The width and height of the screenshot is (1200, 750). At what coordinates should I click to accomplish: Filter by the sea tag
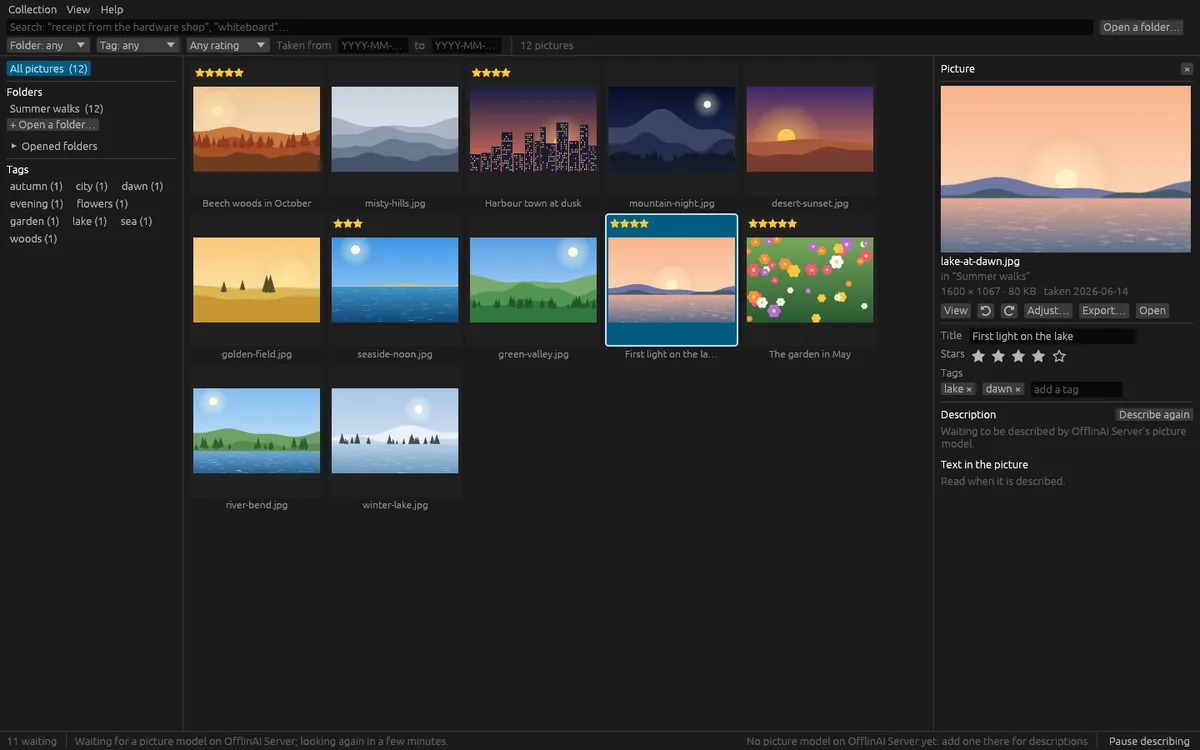click(x=136, y=221)
